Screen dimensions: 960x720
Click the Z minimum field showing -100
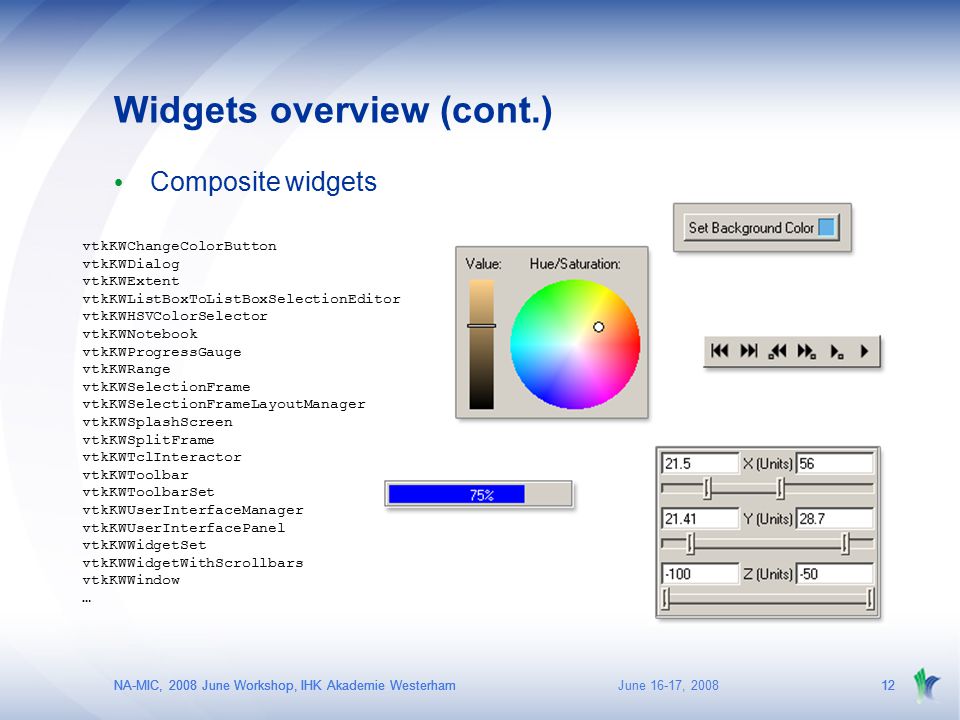pos(700,574)
